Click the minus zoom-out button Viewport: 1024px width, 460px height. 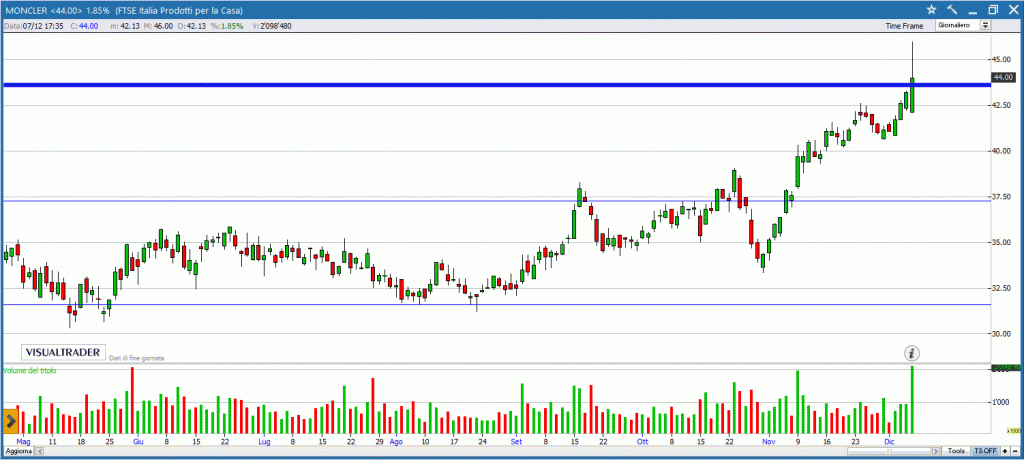pos(1015,451)
